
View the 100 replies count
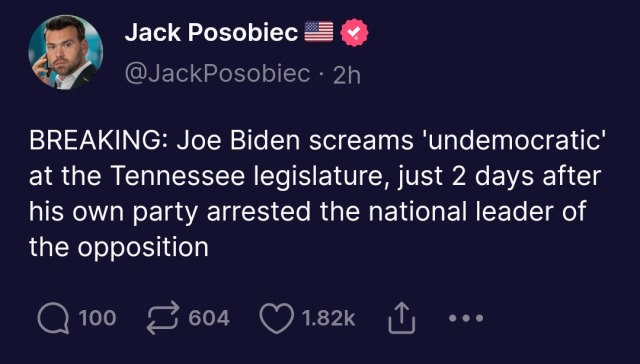pos(97,318)
